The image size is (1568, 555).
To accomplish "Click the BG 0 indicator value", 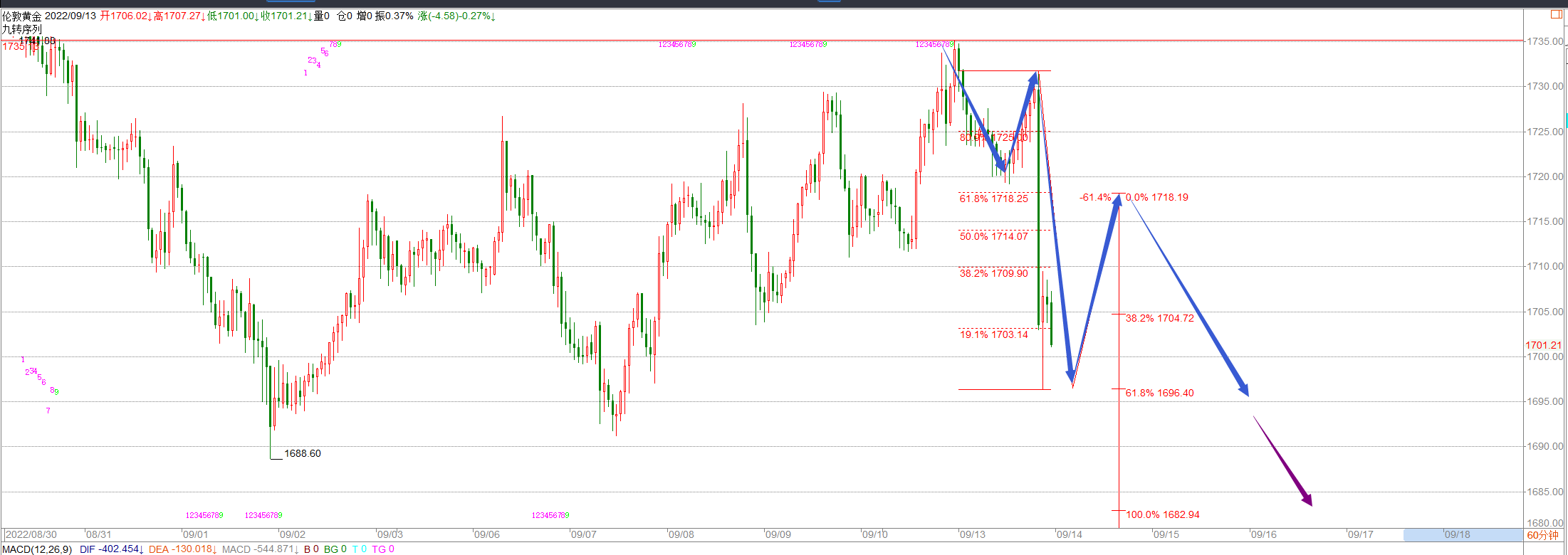I will (x=335, y=549).
